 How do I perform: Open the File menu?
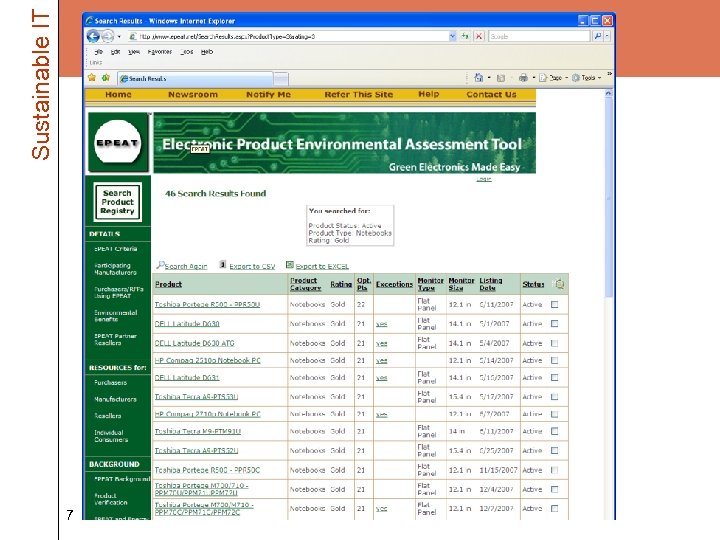click(x=98, y=52)
